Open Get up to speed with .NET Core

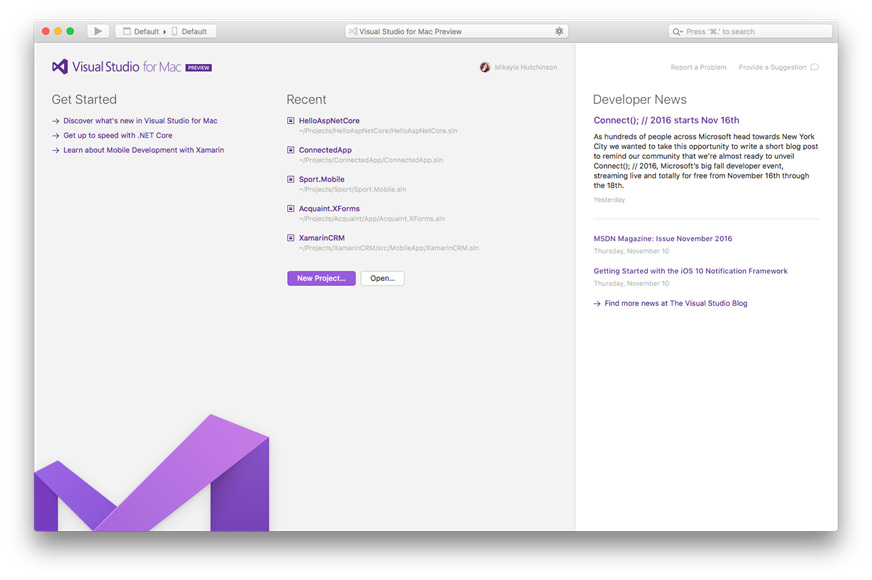point(117,135)
